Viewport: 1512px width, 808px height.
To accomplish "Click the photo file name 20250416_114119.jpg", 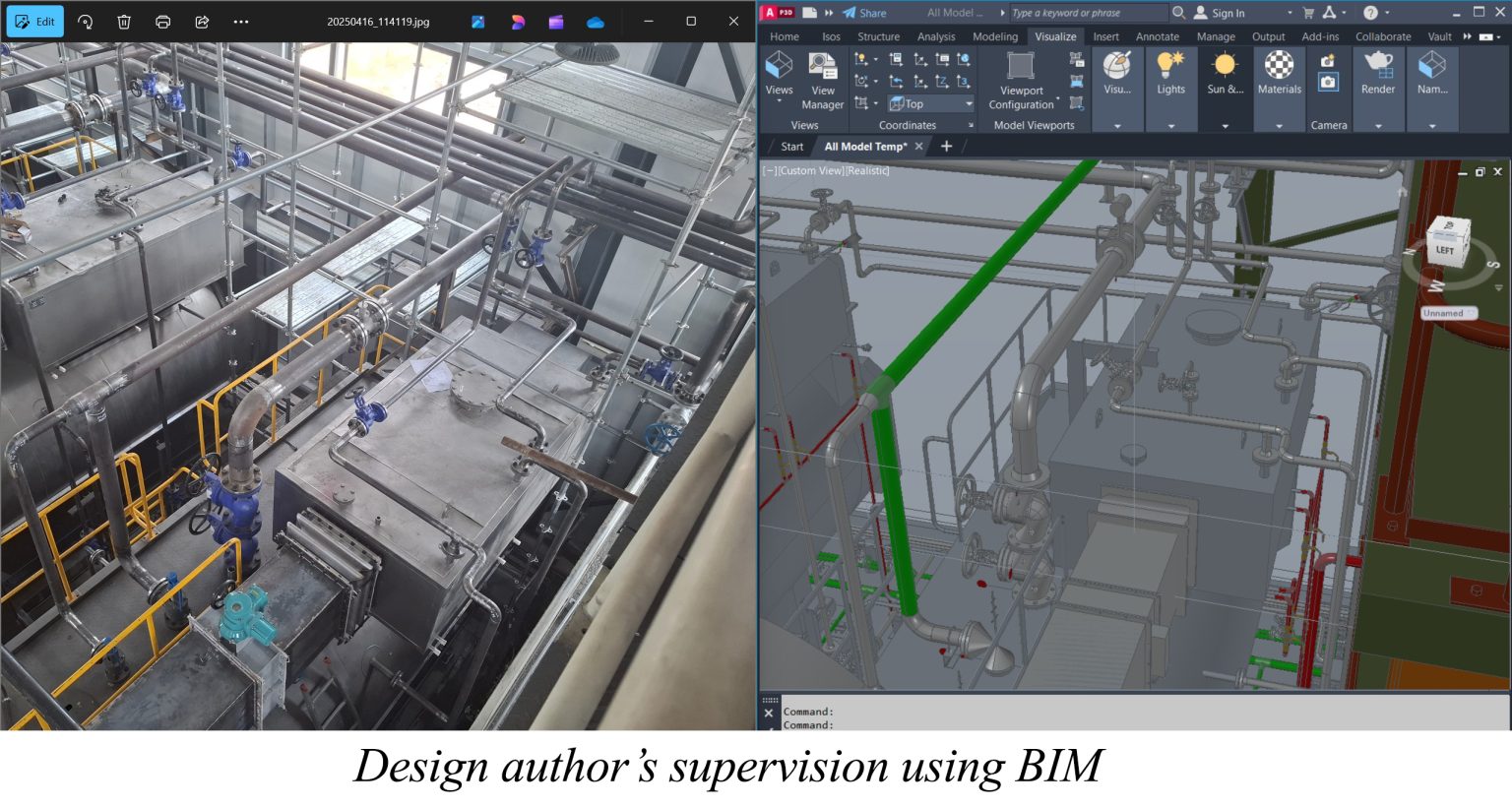I will coord(378,22).
